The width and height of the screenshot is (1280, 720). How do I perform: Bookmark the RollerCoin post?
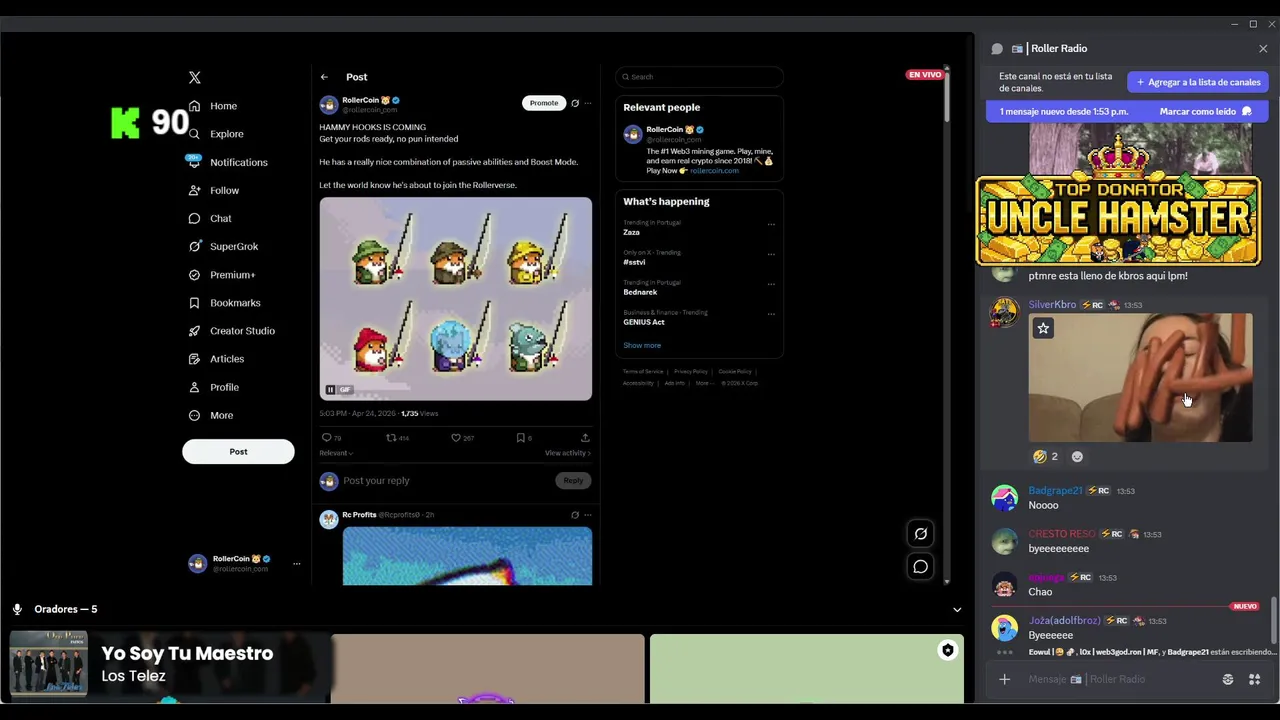point(520,438)
